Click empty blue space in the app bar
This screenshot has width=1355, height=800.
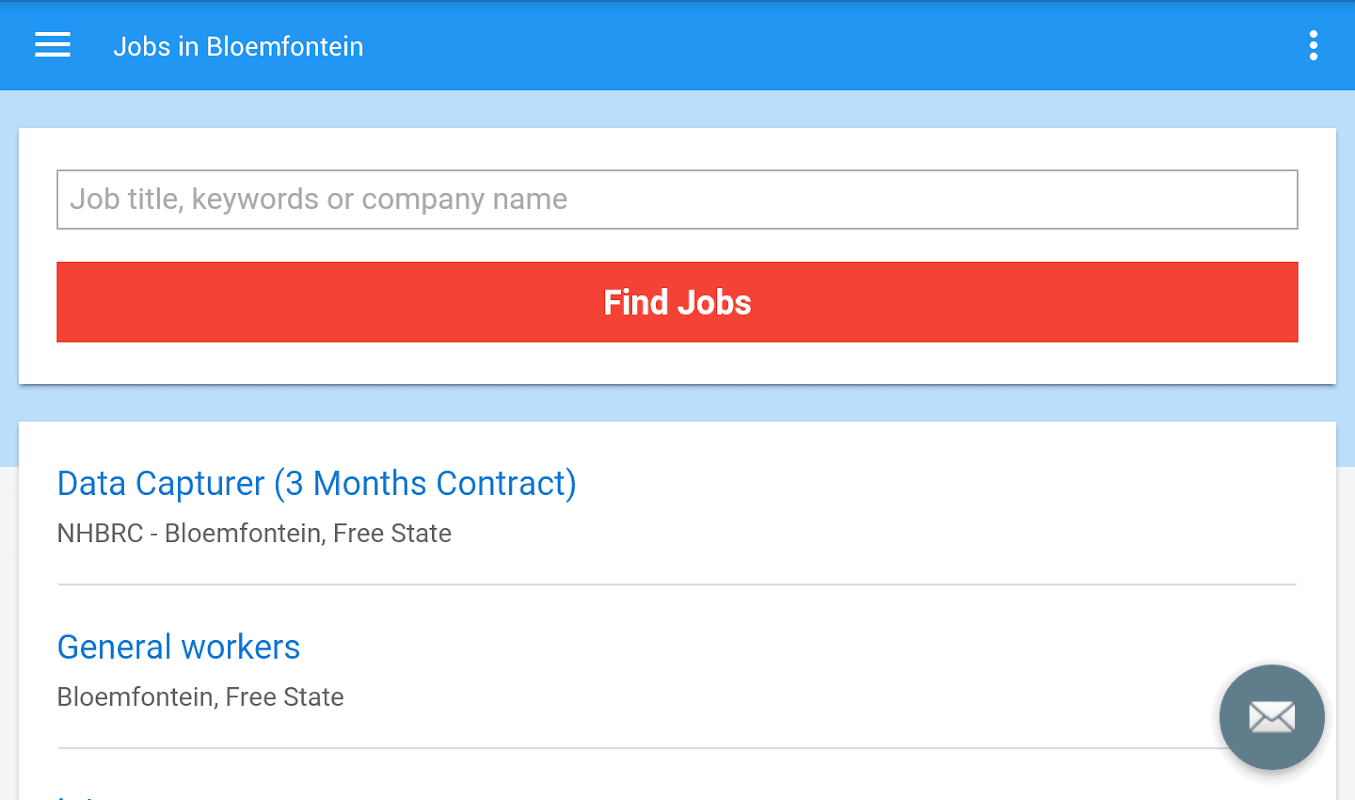tap(800, 46)
